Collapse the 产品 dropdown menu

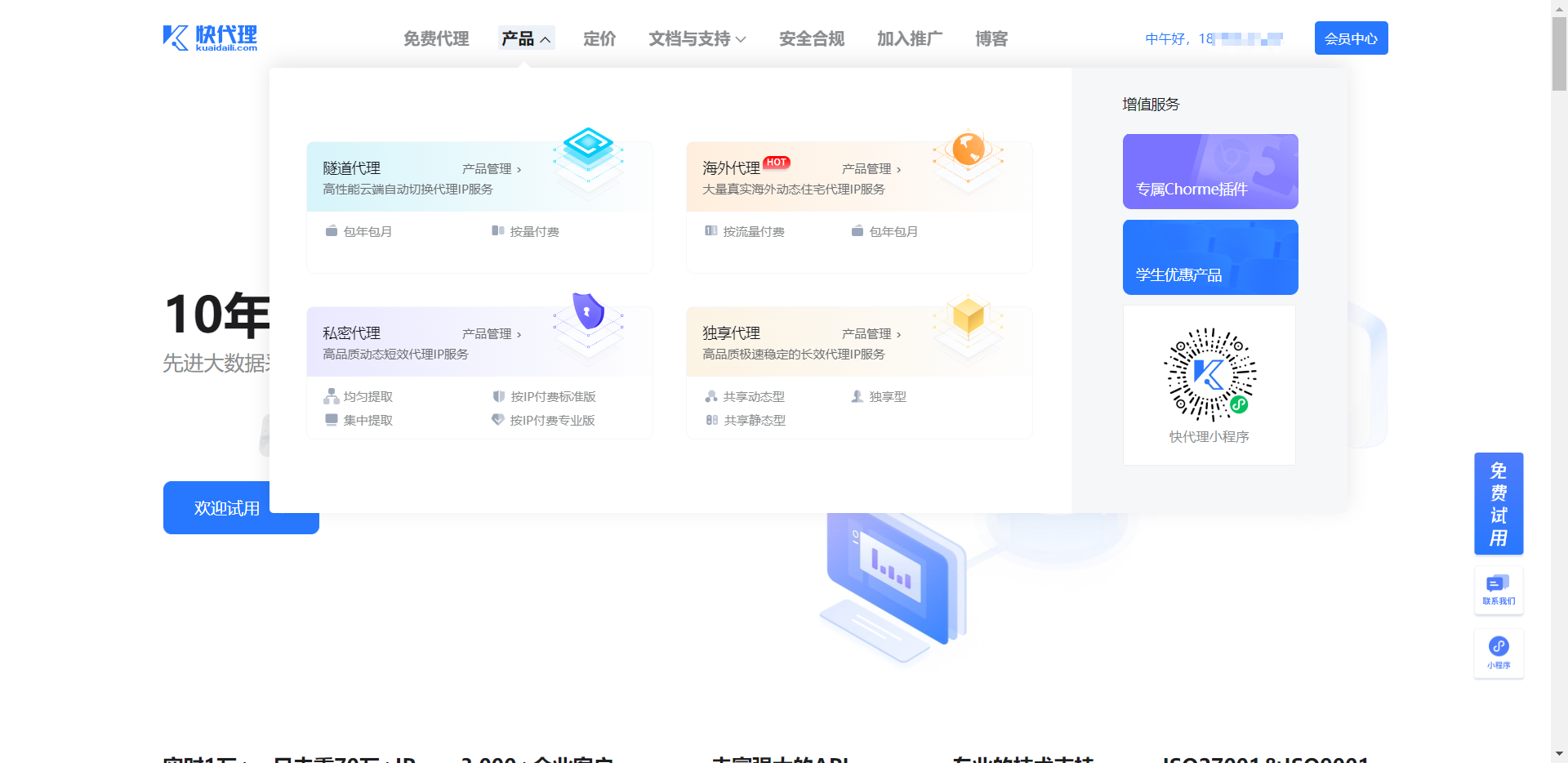[x=526, y=38]
